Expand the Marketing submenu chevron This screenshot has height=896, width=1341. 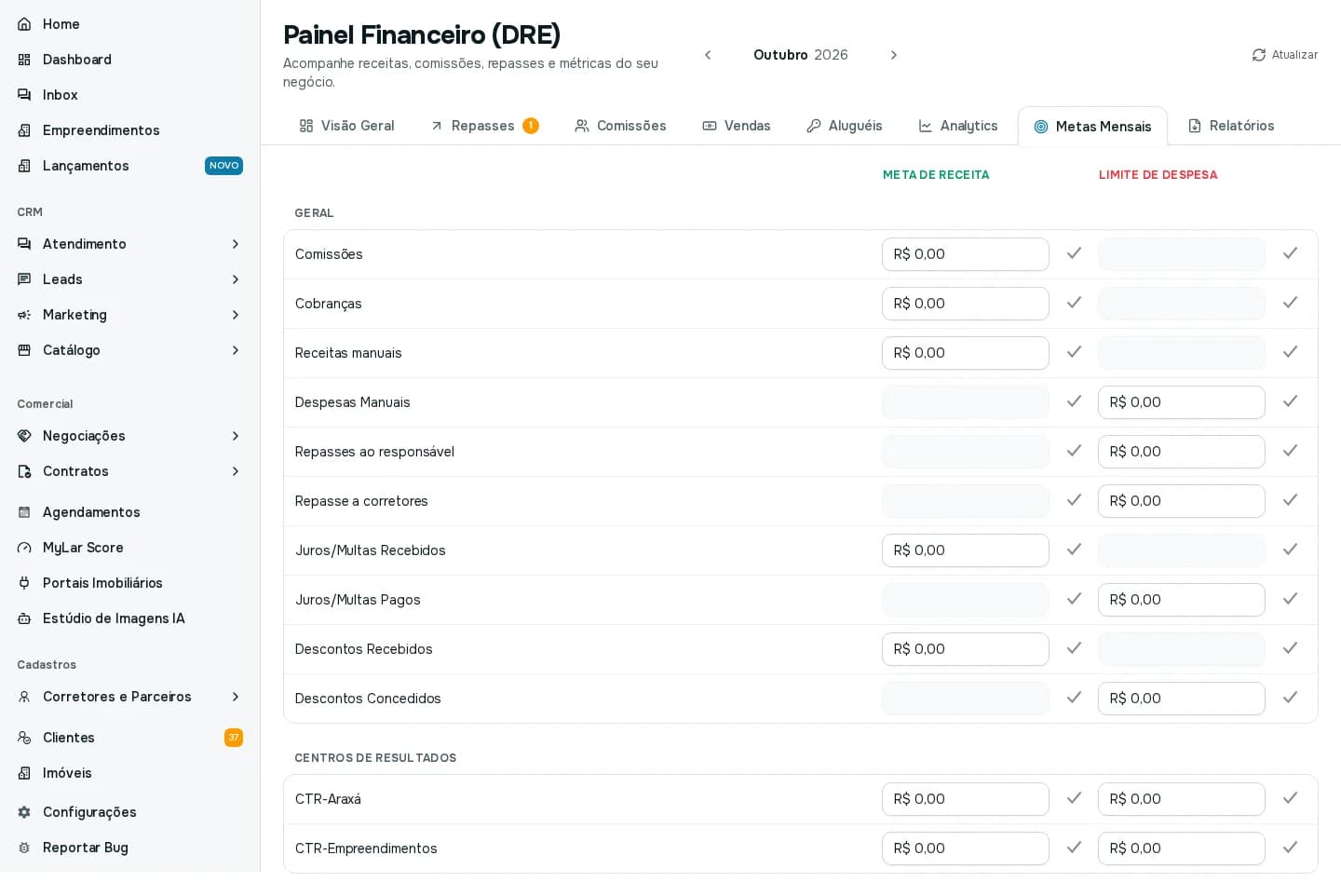(236, 315)
